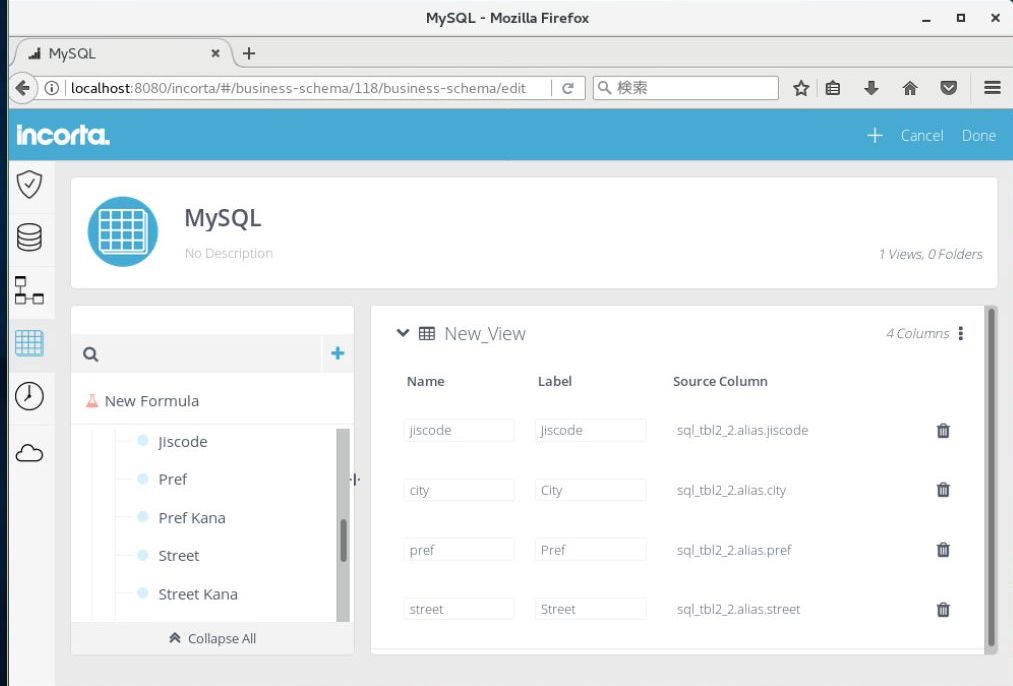The image size is (1013, 686).
Task: Select Pref Kana in the column tree
Action: (x=192, y=518)
